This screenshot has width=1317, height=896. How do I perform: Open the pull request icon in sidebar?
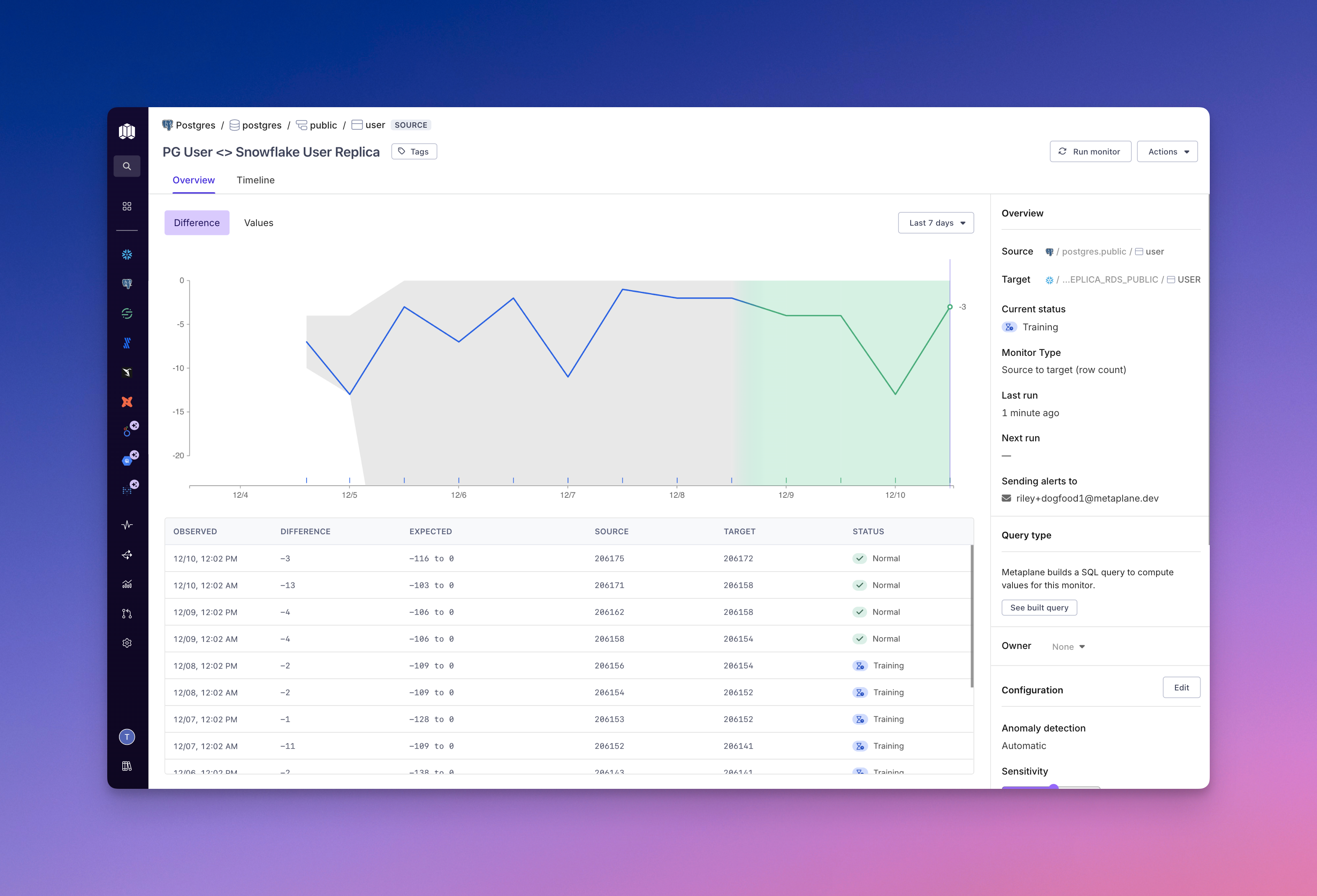127,613
